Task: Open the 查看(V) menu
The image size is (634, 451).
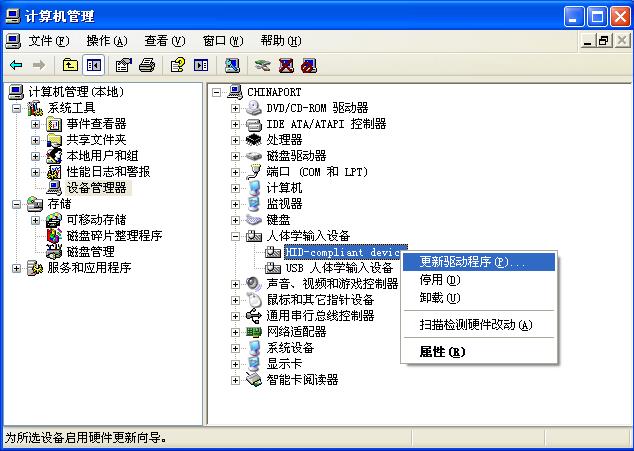Action: pos(165,41)
